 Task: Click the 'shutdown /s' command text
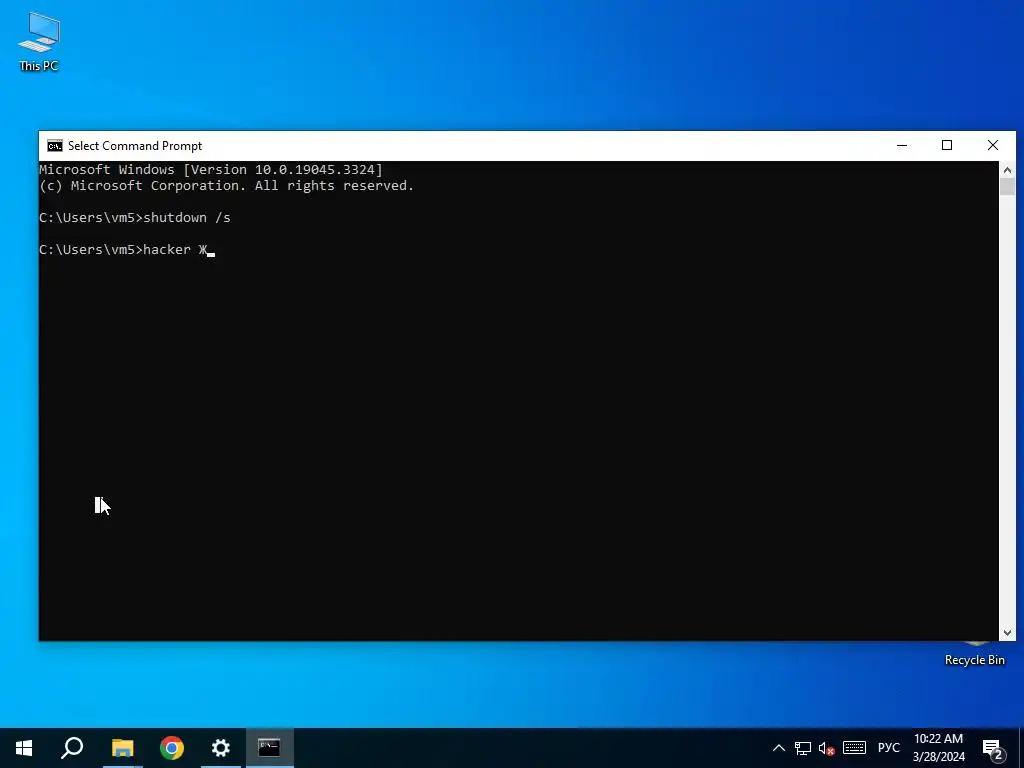pyautogui.click(x=187, y=217)
